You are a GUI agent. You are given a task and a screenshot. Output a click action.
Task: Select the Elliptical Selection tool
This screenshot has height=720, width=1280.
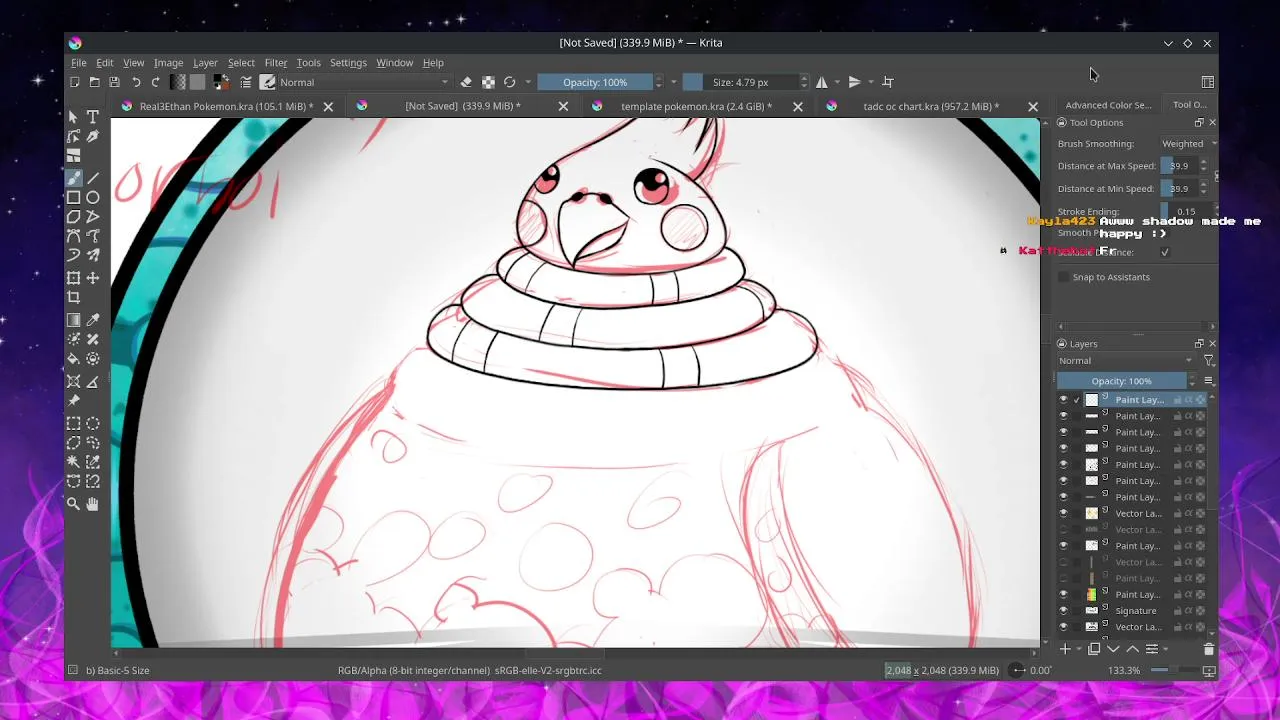pos(93,423)
